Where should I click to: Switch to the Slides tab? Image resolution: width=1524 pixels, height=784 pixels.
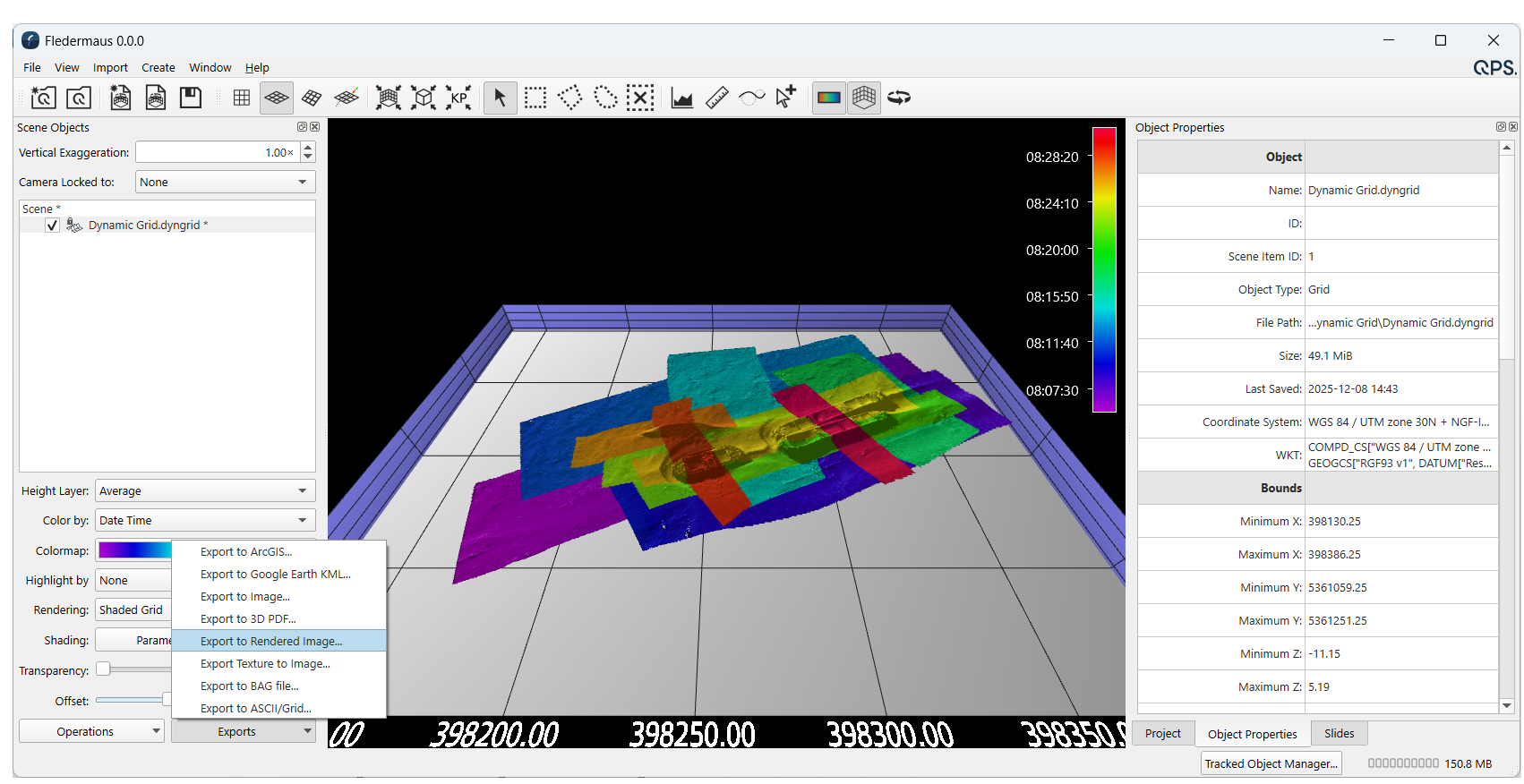(x=1339, y=733)
